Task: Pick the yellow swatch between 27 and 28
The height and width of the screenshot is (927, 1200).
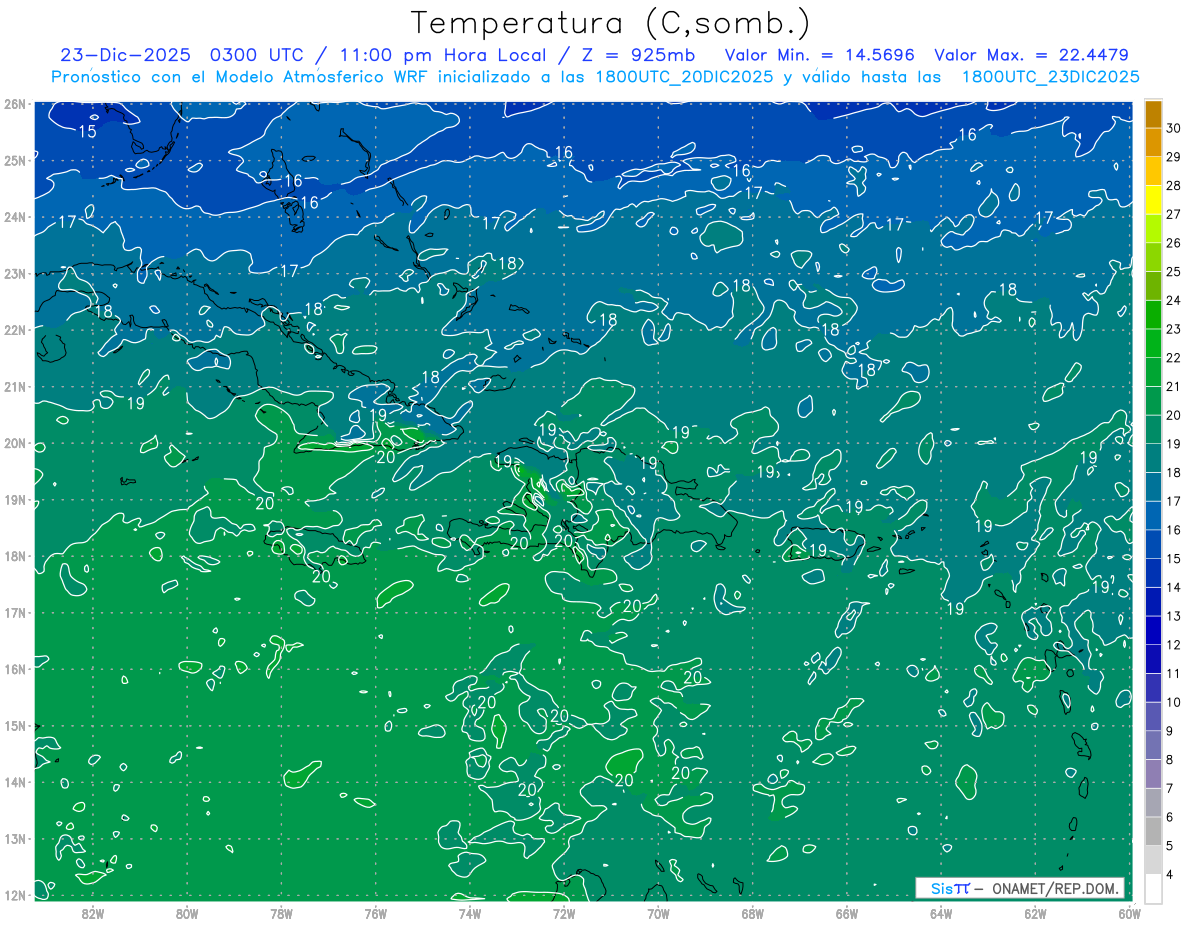Action: [1153, 200]
